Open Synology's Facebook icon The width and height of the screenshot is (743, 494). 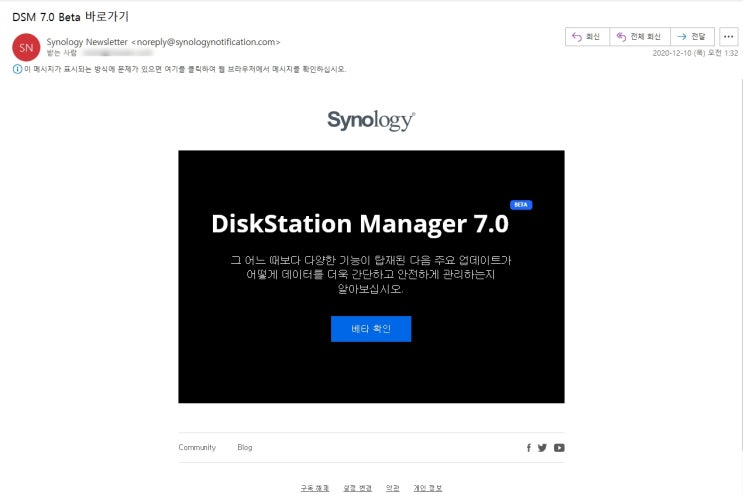tap(529, 448)
